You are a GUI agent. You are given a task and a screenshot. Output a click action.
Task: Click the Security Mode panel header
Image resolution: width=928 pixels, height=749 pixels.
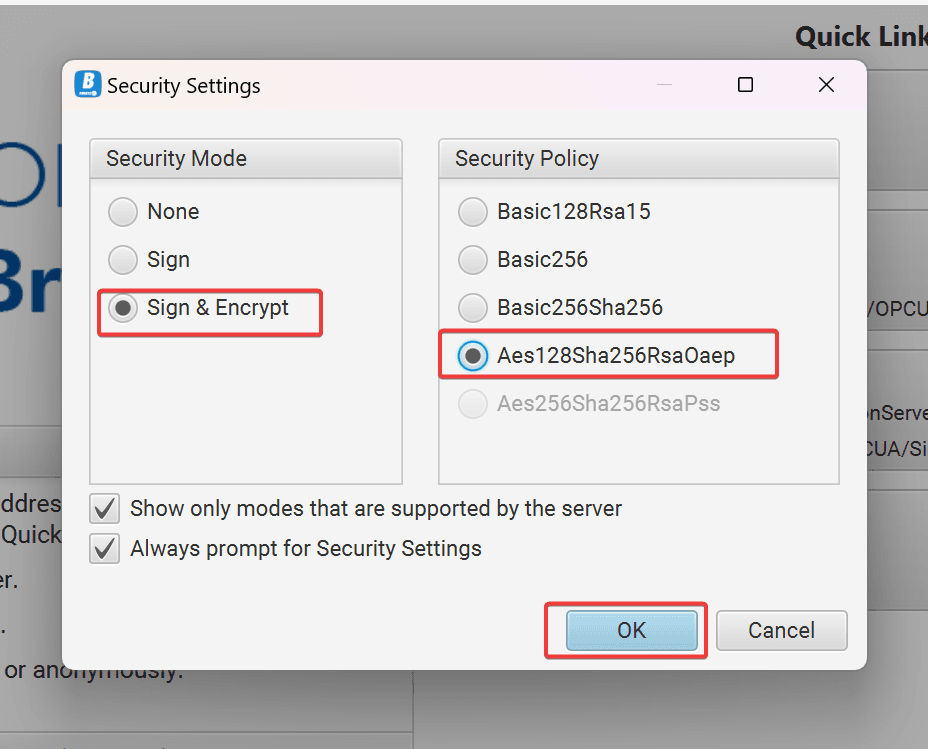tap(176, 158)
